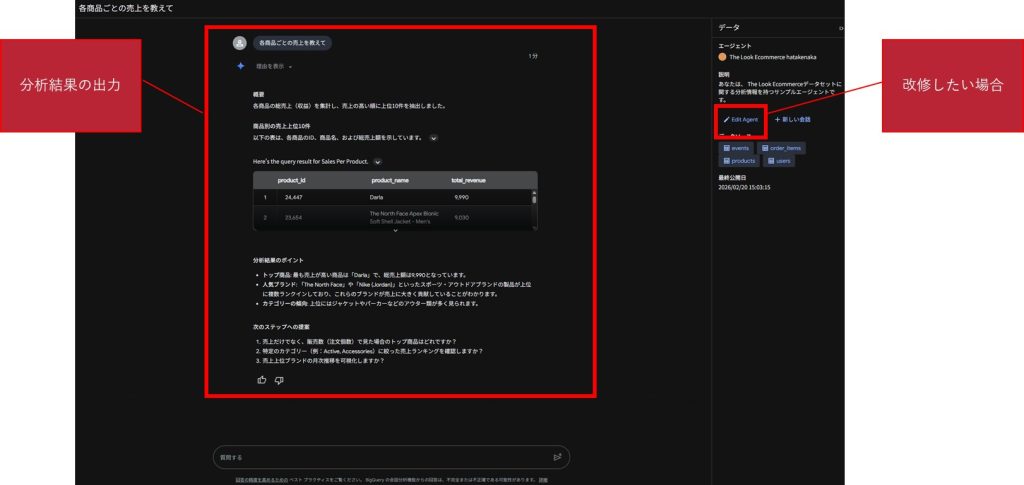Click the Edit Agent button
1024x485 pixels.
tap(741, 120)
